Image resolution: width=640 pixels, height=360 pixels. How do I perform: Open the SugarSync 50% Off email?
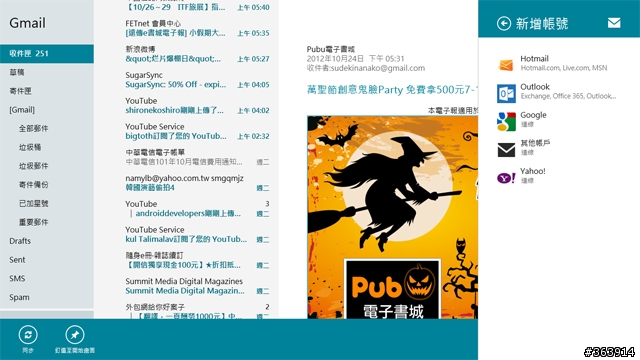point(197,80)
